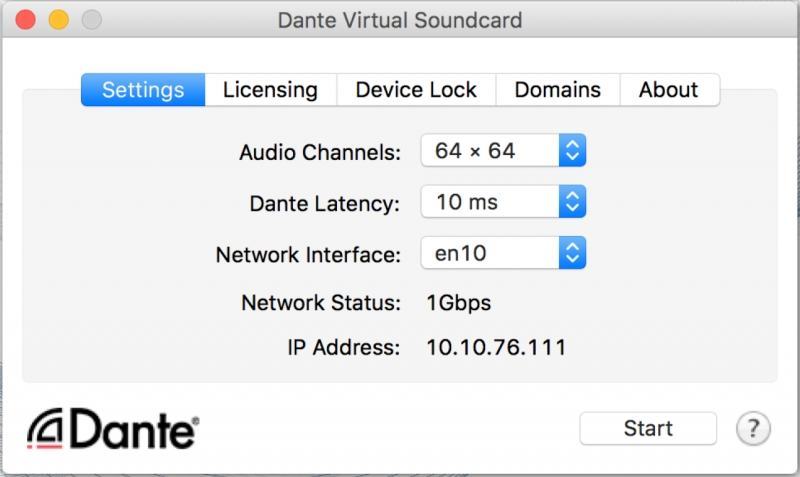Click the Dante logo
800x477 pixels.
113,429
